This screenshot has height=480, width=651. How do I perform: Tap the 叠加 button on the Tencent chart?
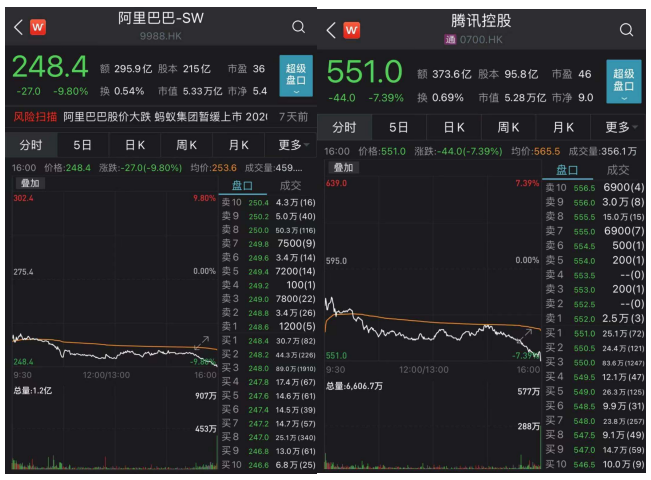(344, 167)
